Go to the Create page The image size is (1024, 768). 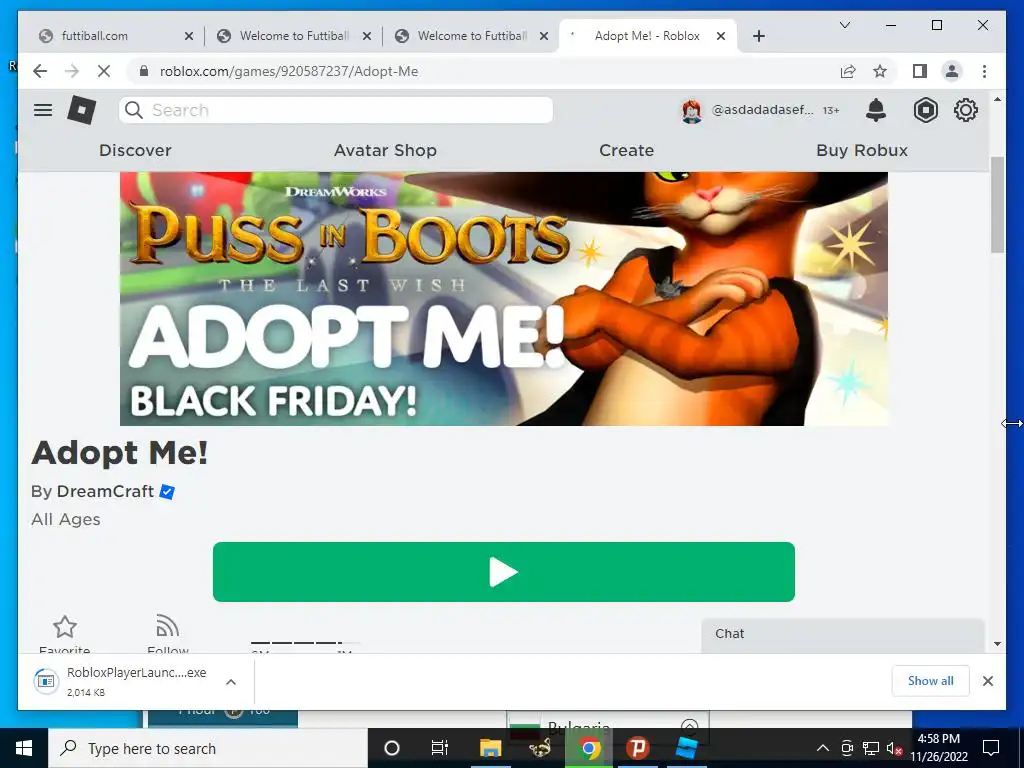626,150
